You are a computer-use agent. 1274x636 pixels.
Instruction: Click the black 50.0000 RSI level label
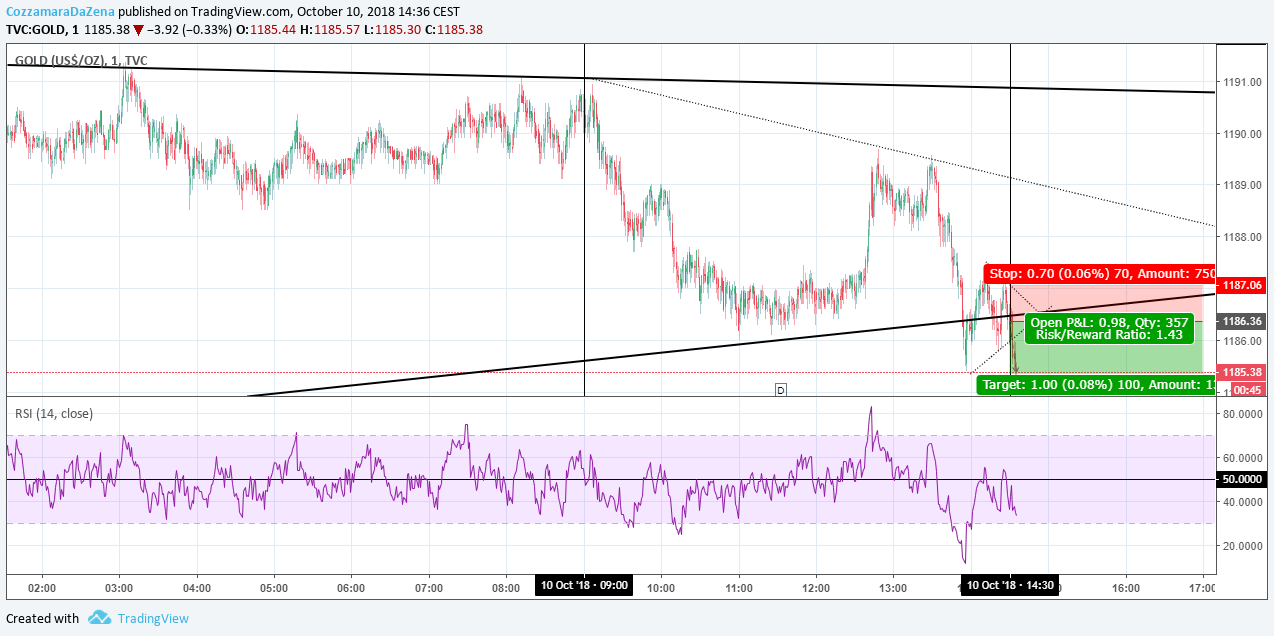pyautogui.click(x=1243, y=480)
